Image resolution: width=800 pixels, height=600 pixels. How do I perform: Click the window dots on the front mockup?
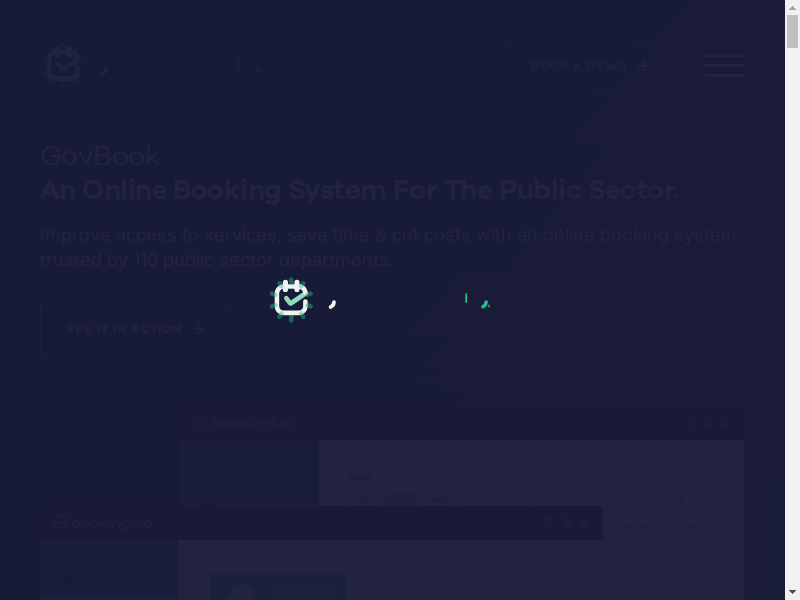point(566,522)
